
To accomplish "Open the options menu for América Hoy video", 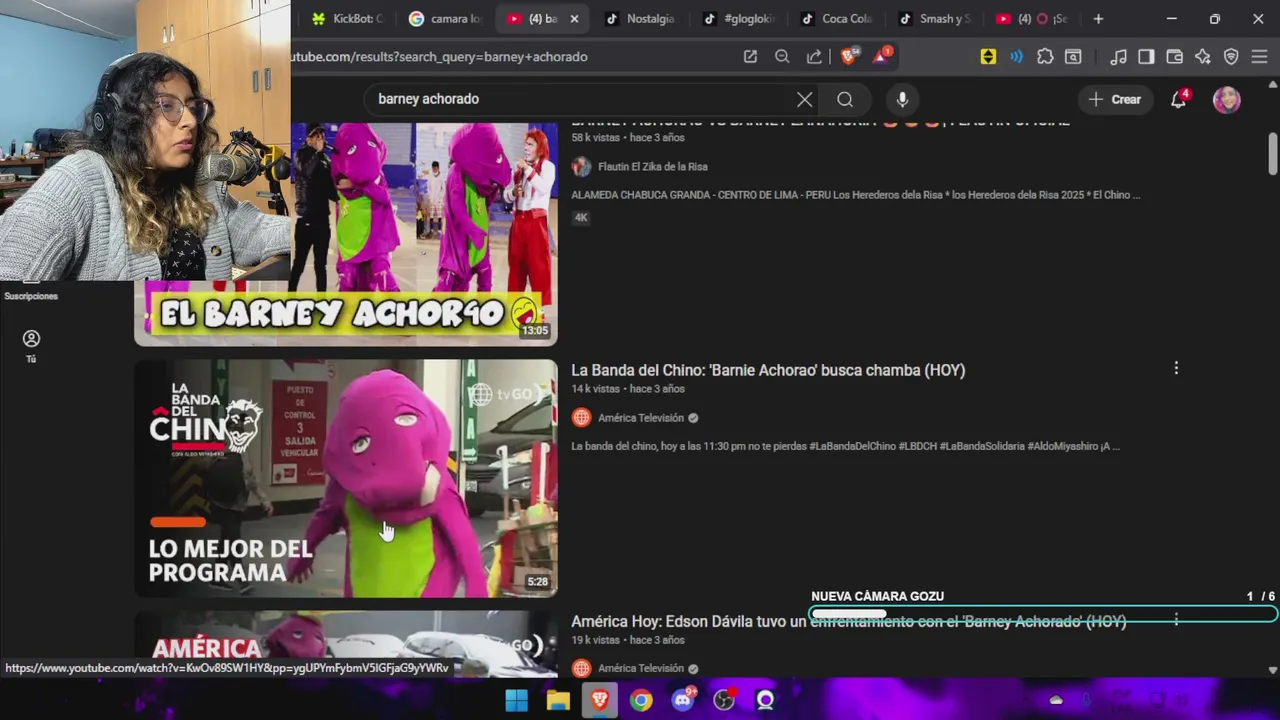I will click(x=1176, y=620).
